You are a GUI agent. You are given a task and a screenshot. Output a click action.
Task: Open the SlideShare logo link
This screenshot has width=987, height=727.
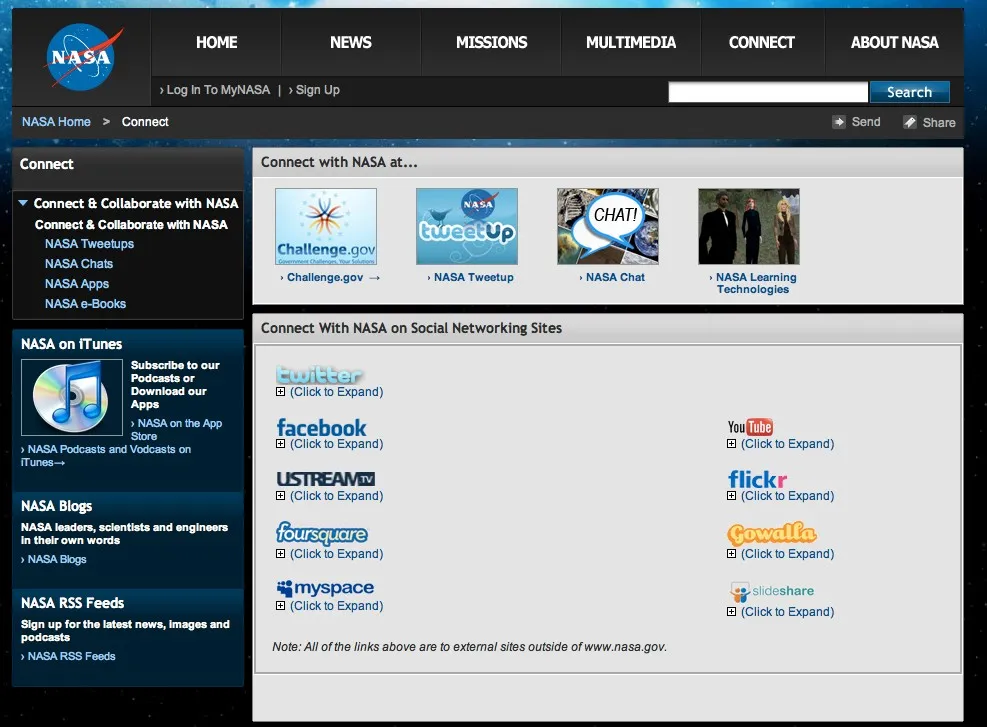pyautogui.click(x=772, y=592)
